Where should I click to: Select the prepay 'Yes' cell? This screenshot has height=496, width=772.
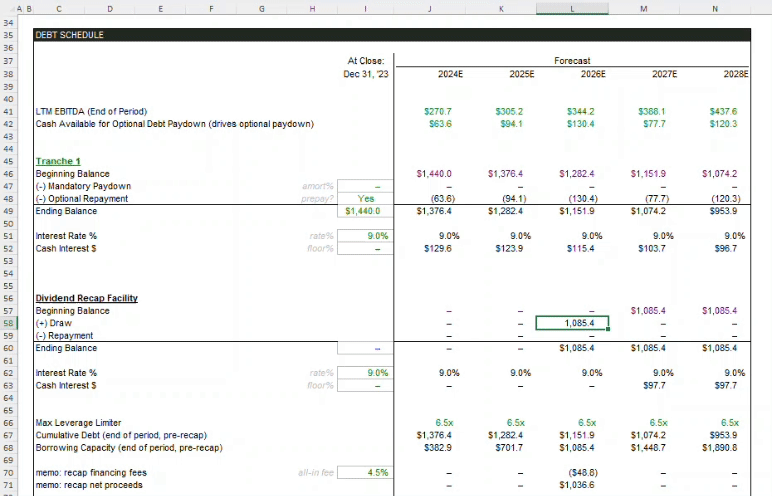click(x=366, y=198)
